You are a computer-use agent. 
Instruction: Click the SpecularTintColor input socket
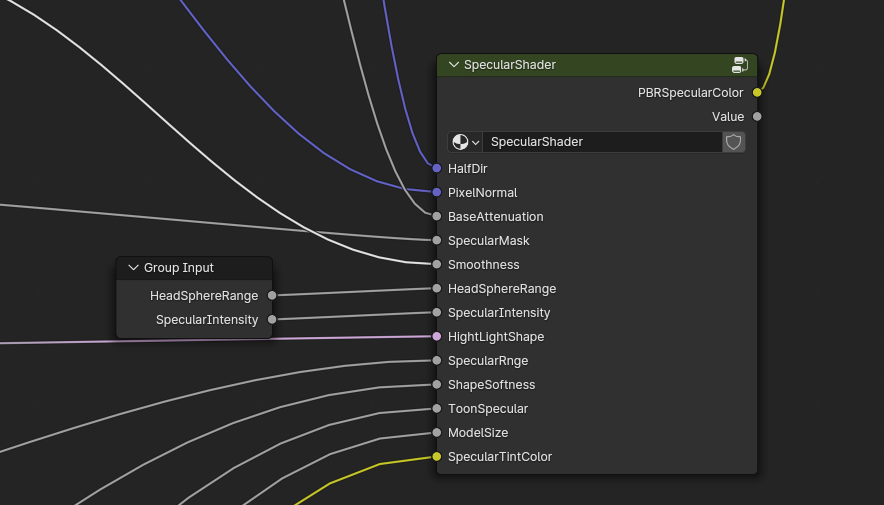pyautogui.click(x=437, y=457)
